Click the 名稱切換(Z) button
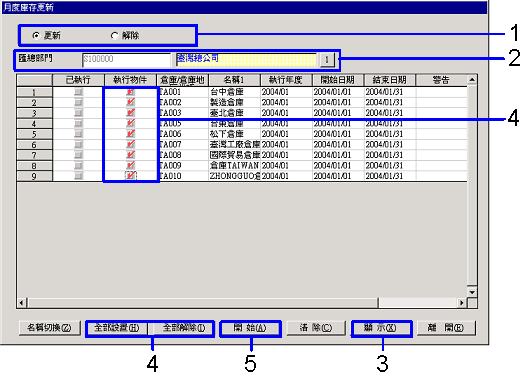The height and width of the screenshot is (379, 521). (x=49, y=328)
